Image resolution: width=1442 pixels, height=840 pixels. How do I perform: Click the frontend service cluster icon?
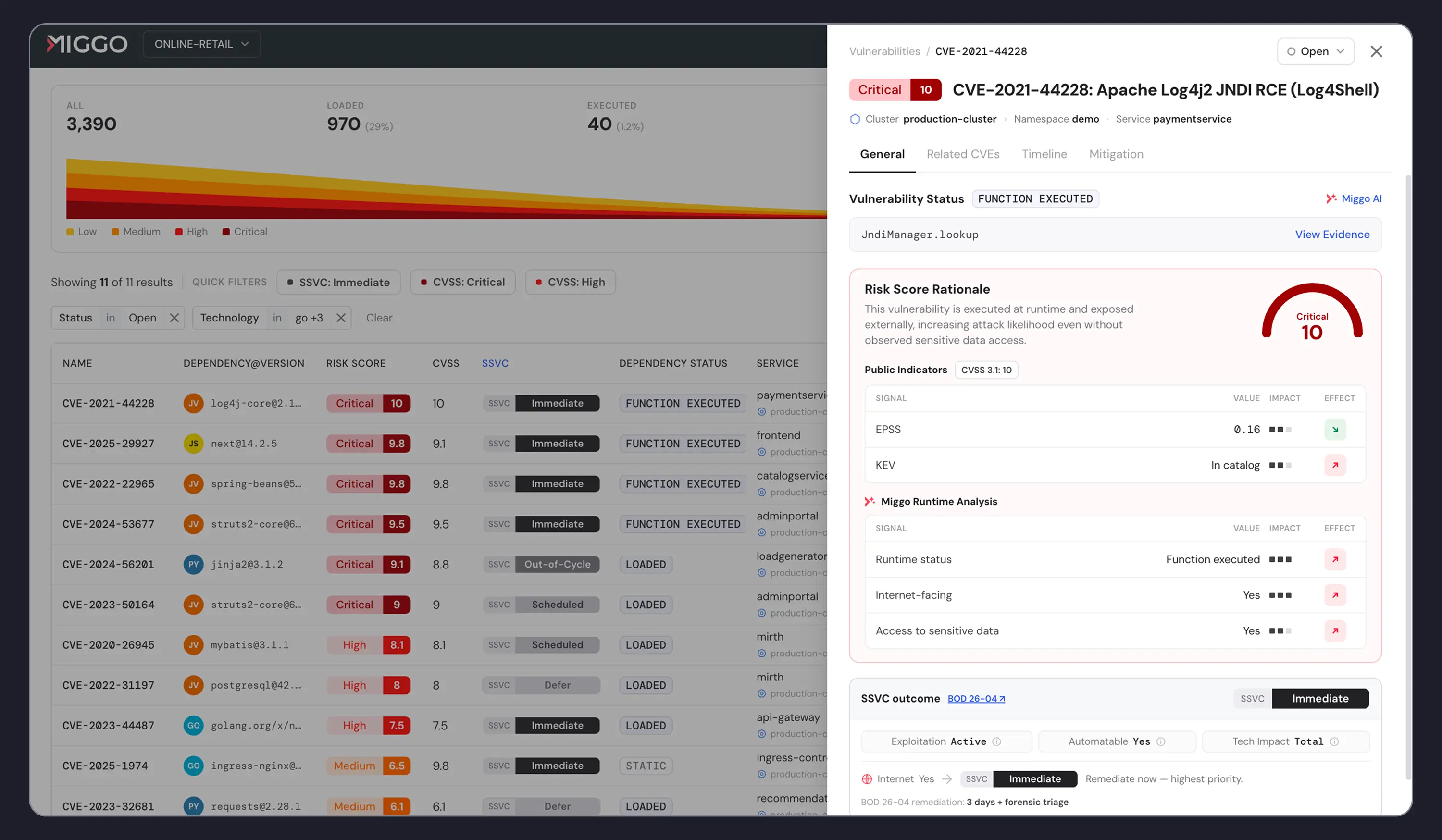tap(762, 452)
